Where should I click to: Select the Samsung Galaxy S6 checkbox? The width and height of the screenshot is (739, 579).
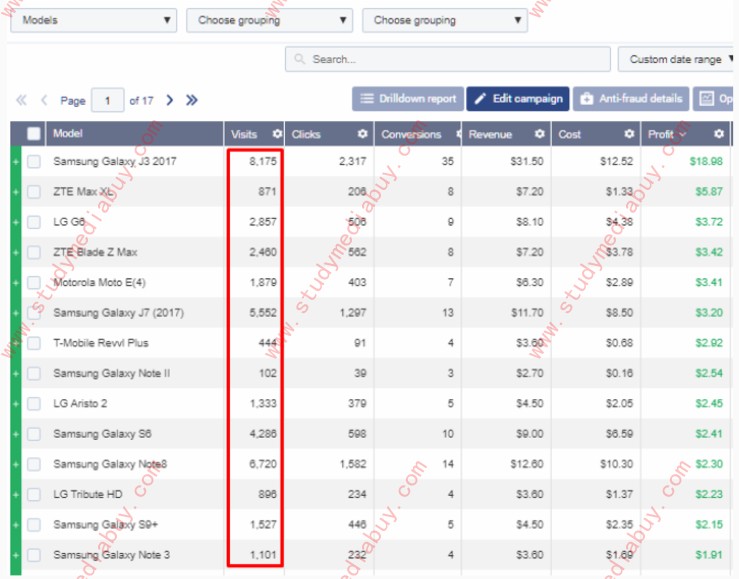(x=34, y=434)
